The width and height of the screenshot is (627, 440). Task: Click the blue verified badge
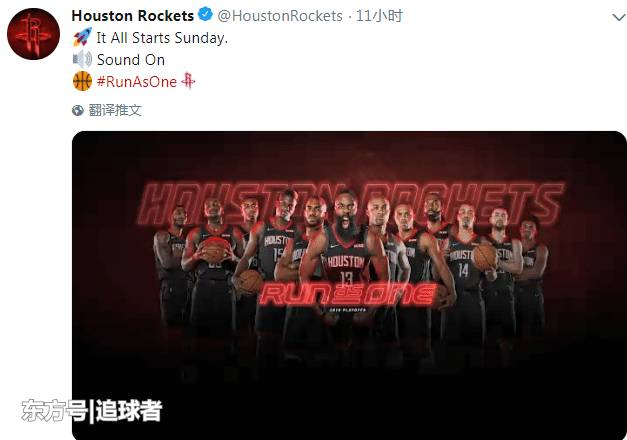pos(205,15)
